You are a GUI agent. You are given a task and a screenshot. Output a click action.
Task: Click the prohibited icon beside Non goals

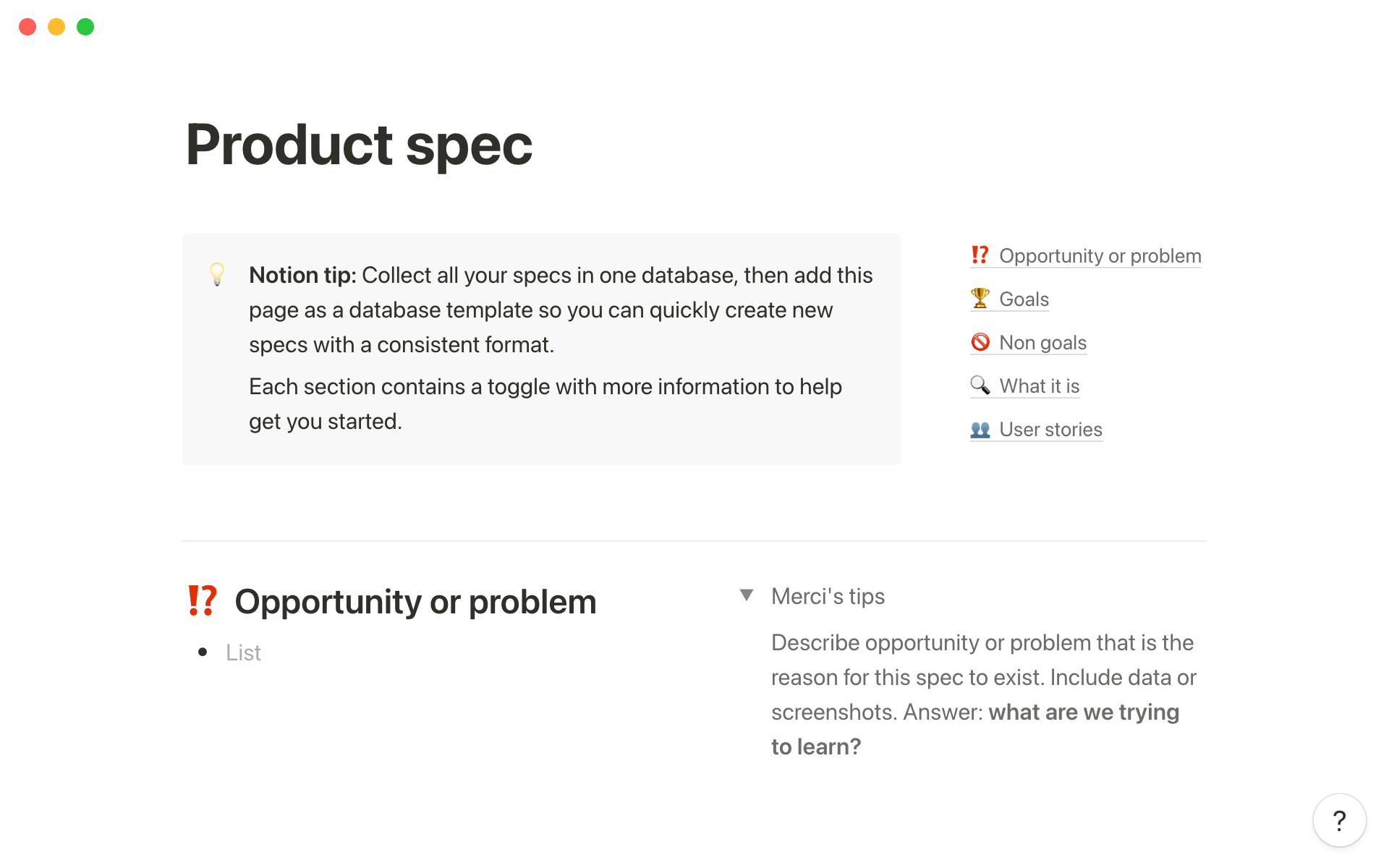pyautogui.click(x=980, y=342)
